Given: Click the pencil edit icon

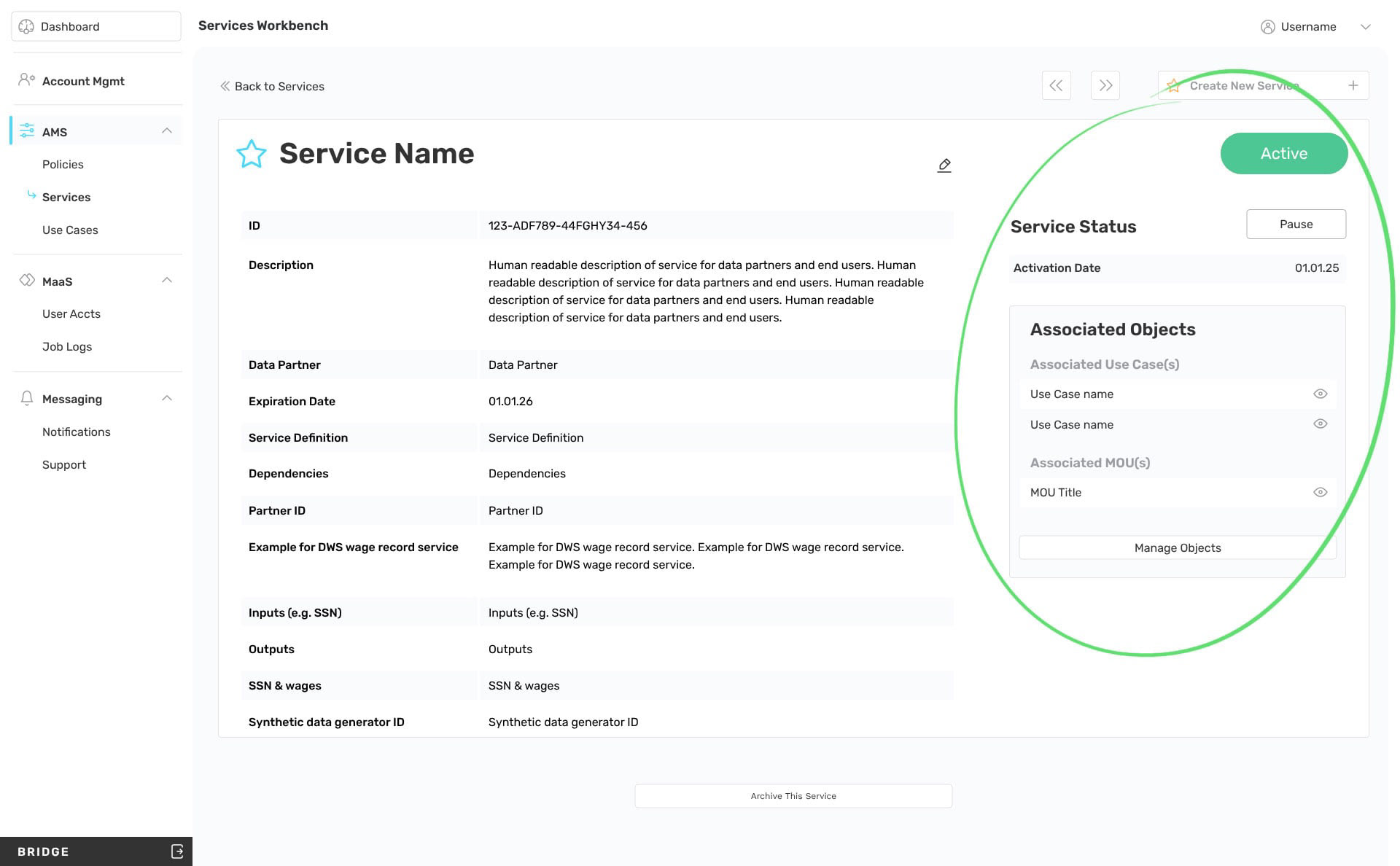Looking at the screenshot, I should click(x=944, y=165).
